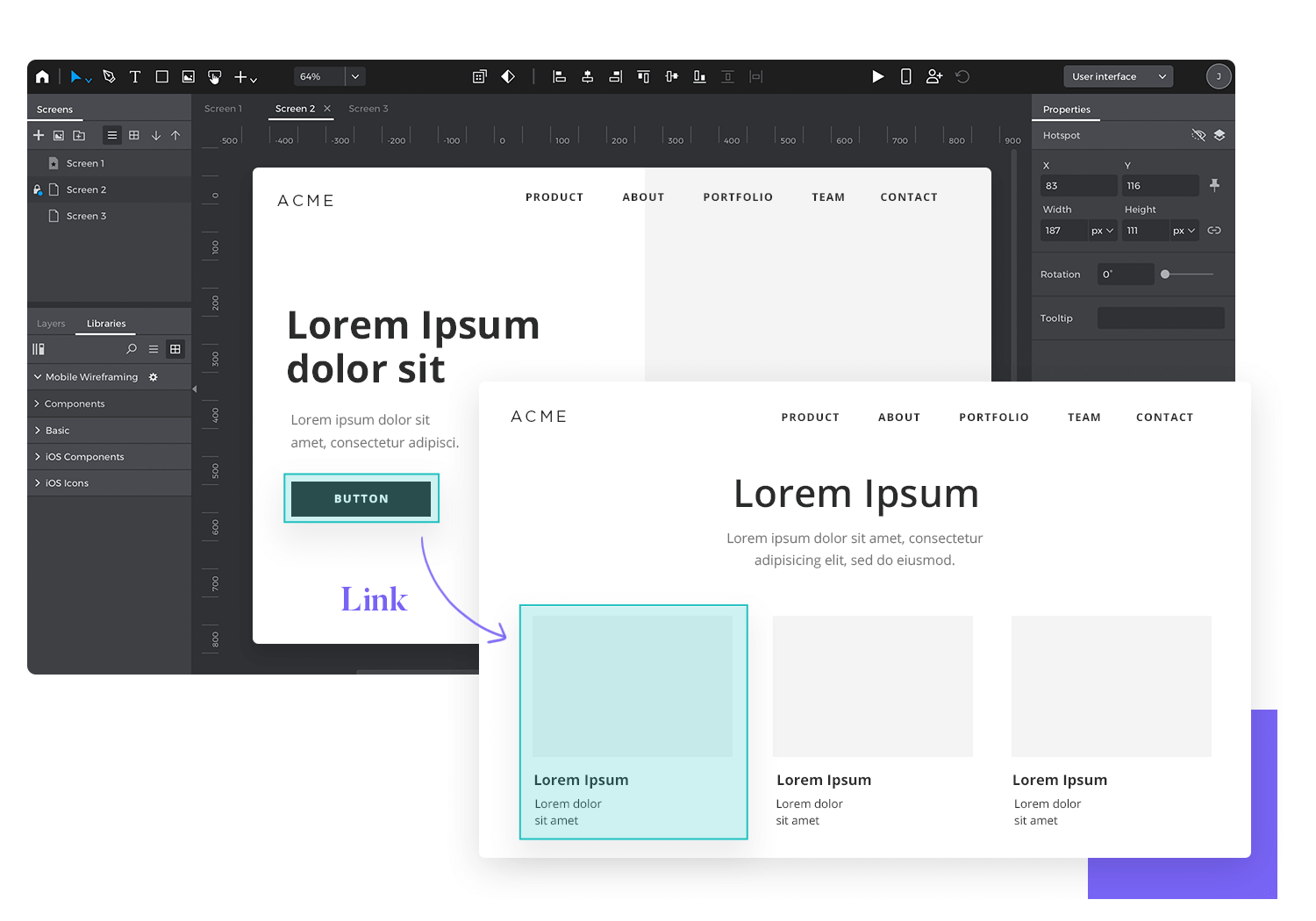Select the Rectangle shape tool
Image resolution: width=1316 pixels, height=921 pixels.
coord(162,77)
